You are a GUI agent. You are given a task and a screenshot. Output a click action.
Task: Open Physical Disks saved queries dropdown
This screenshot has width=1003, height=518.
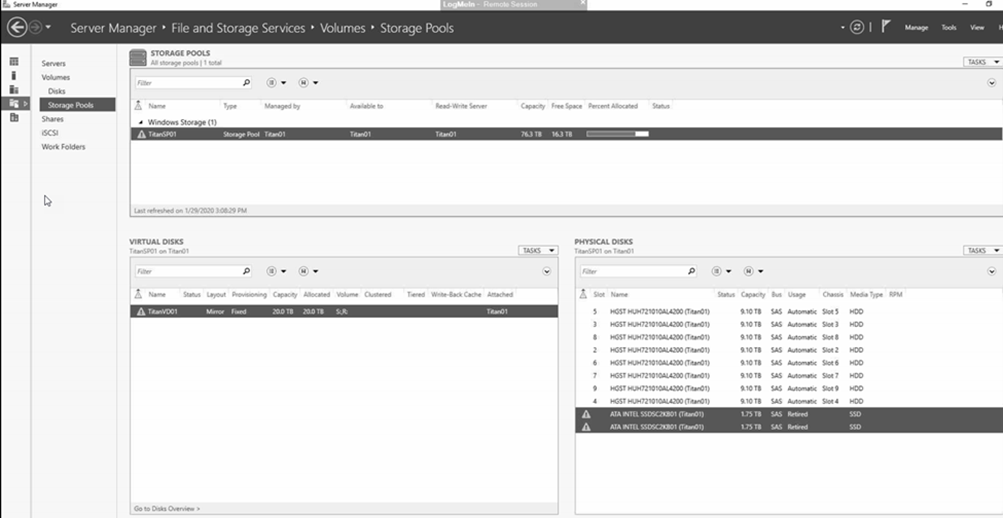tap(754, 271)
